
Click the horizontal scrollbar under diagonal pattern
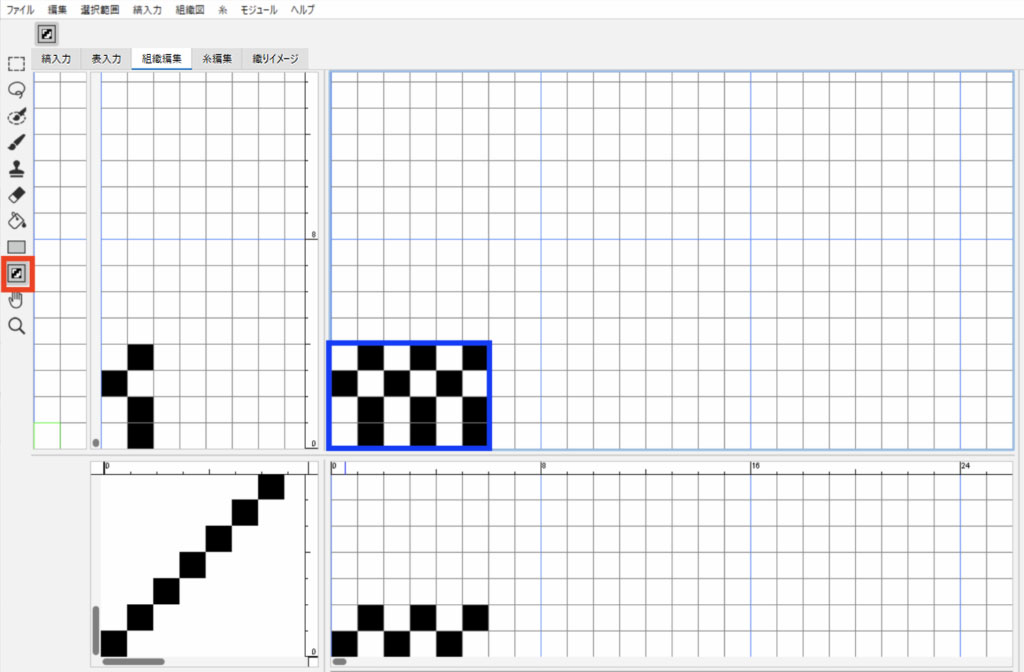click(133, 661)
